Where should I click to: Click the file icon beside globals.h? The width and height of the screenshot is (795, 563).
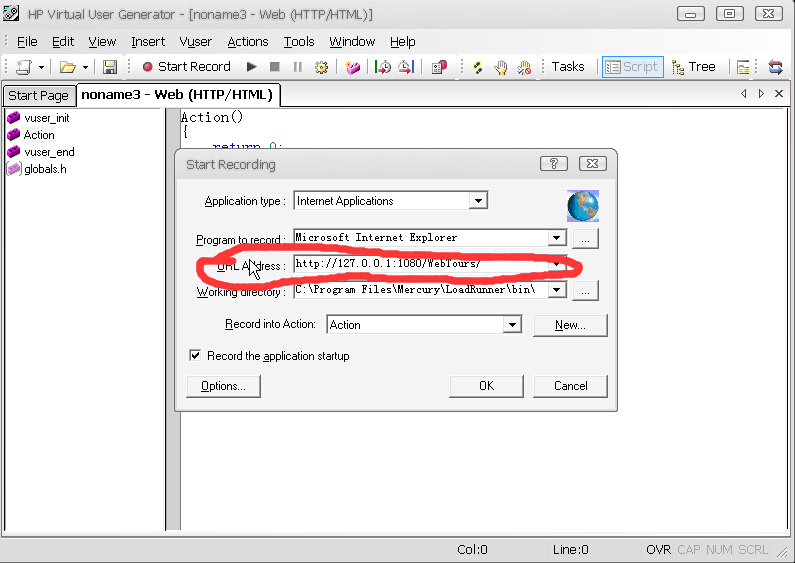14,169
